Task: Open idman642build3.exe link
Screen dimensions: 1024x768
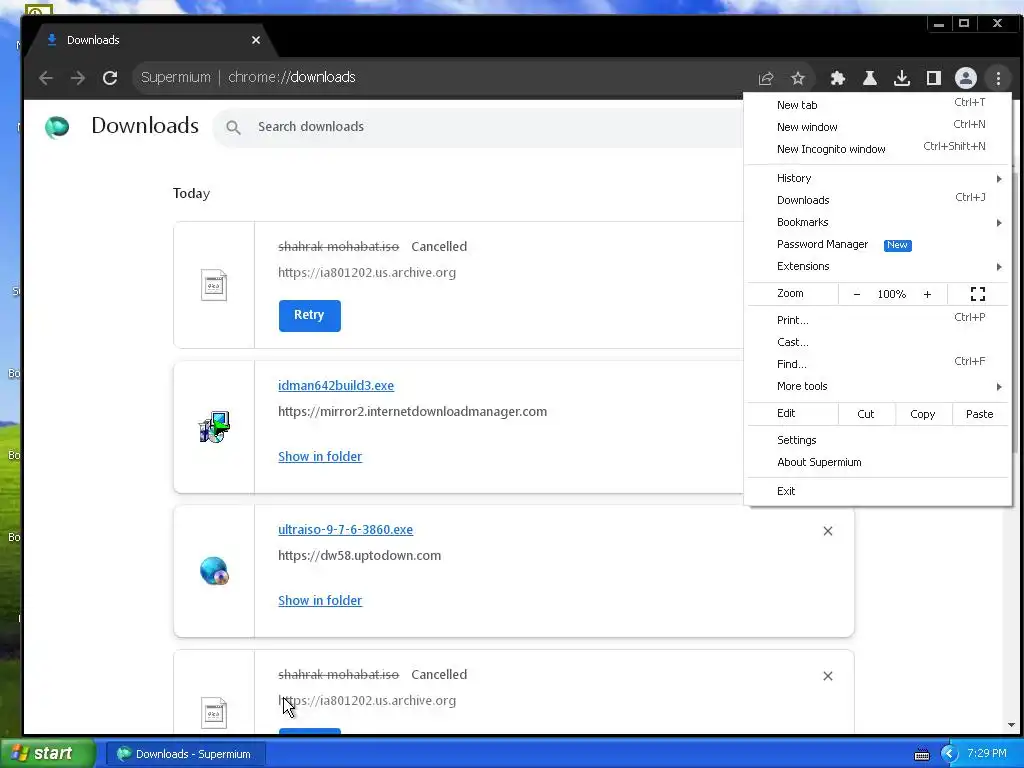Action: tap(336, 385)
